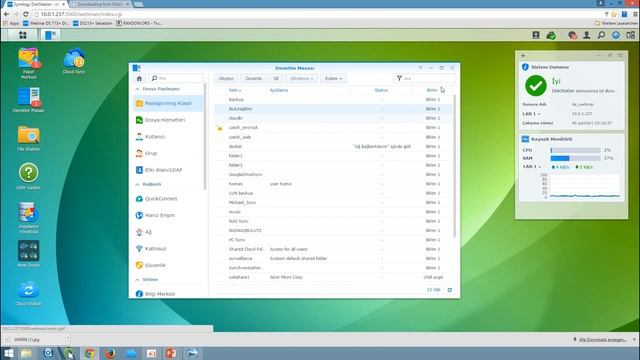Viewport: 640px width, 360px height.
Task: Open LAN 1 dropdown in Sistem Durumu widget
Action: pos(531,114)
